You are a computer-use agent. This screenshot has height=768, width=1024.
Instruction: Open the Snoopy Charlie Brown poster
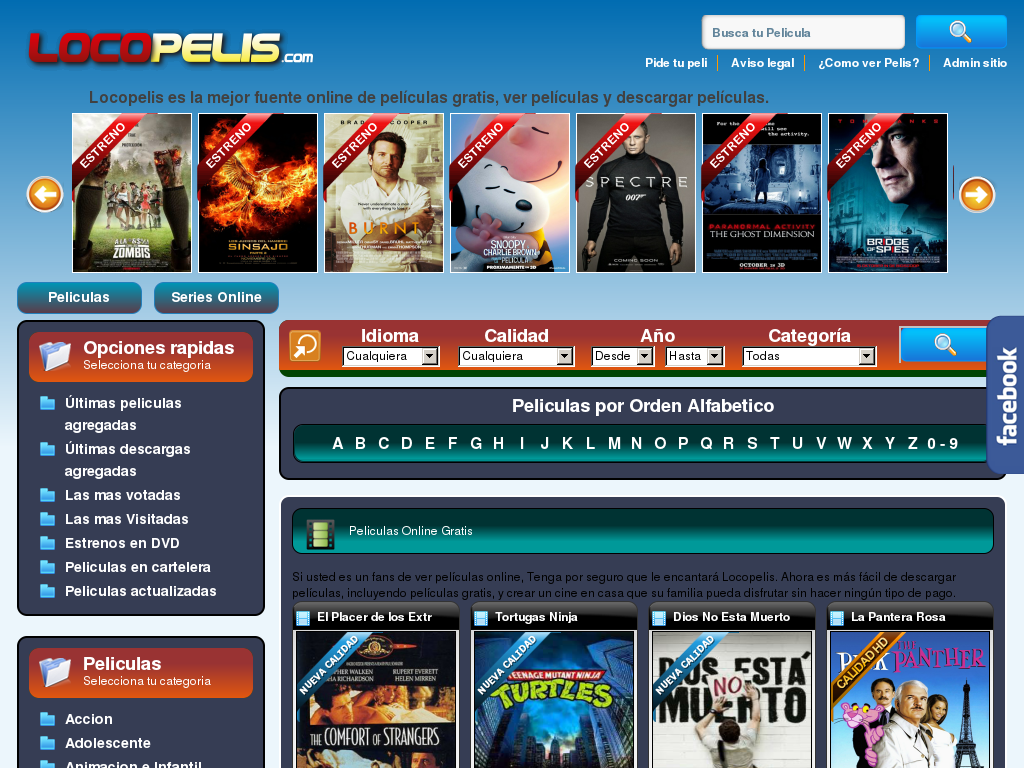tap(510, 193)
